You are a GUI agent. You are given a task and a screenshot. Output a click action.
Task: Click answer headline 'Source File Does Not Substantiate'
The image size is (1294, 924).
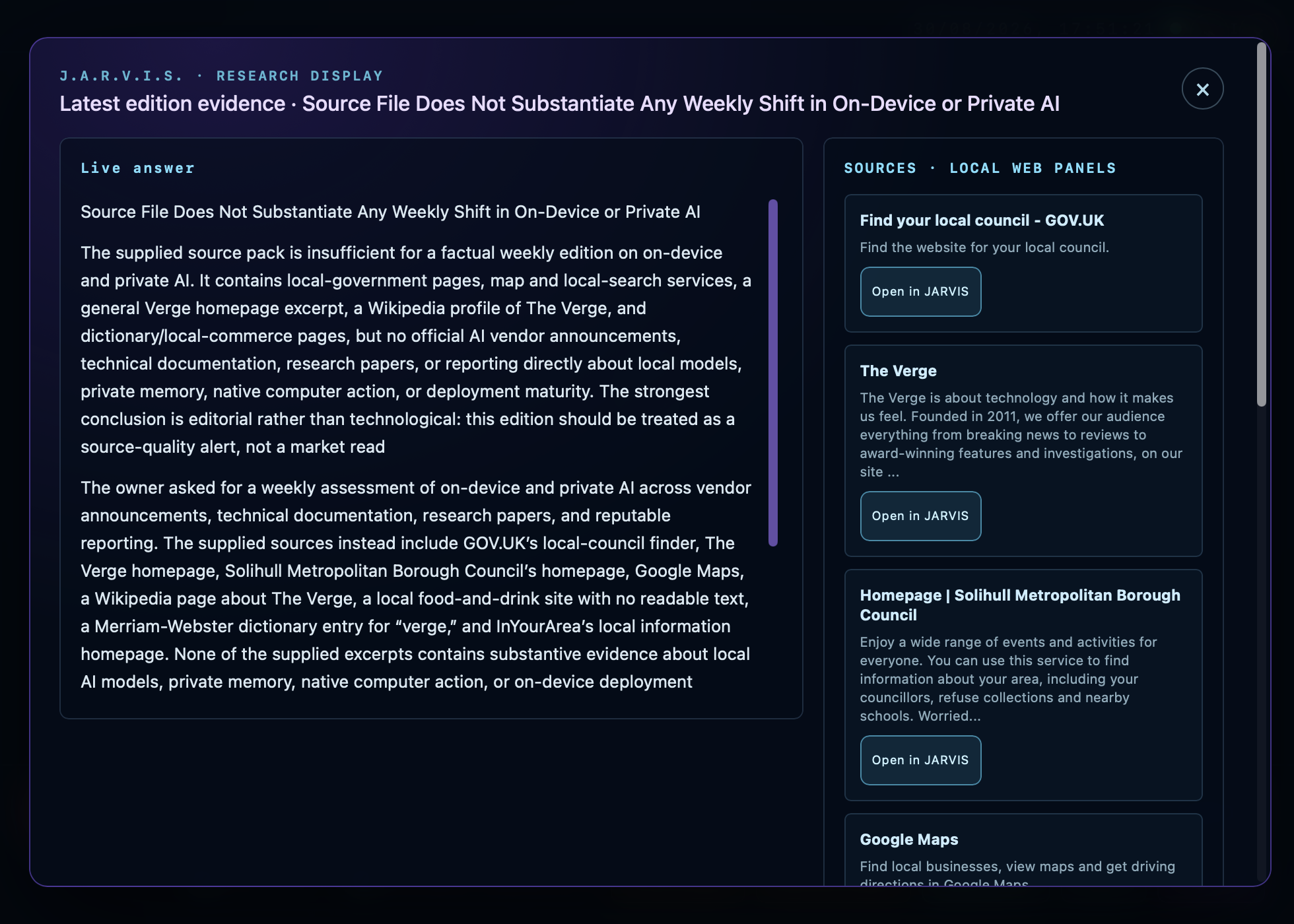tap(390, 212)
